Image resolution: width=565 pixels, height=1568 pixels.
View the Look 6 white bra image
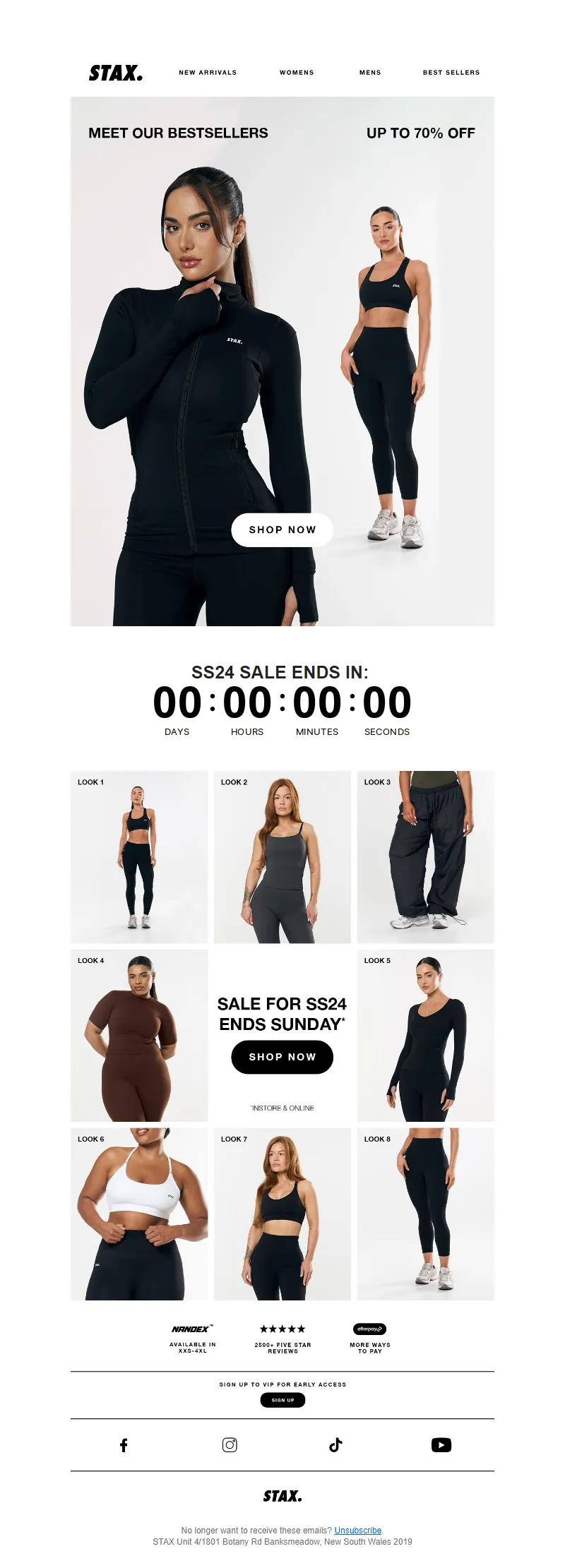click(x=139, y=1214)
